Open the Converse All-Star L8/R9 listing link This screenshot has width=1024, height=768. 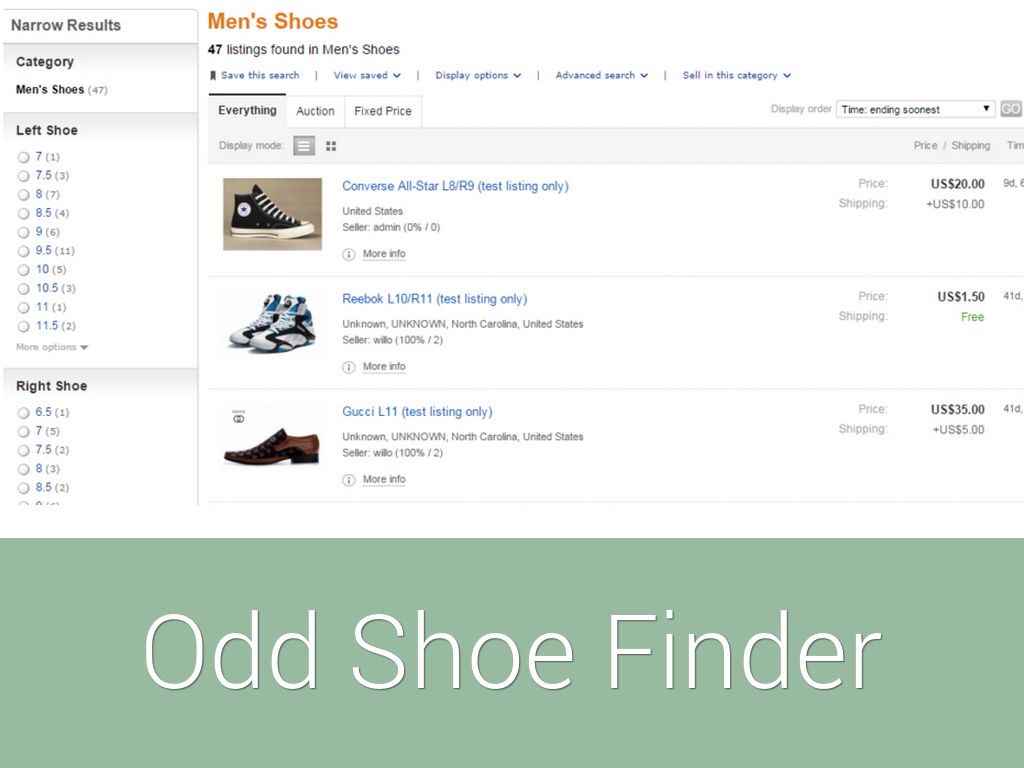point(455,186)
